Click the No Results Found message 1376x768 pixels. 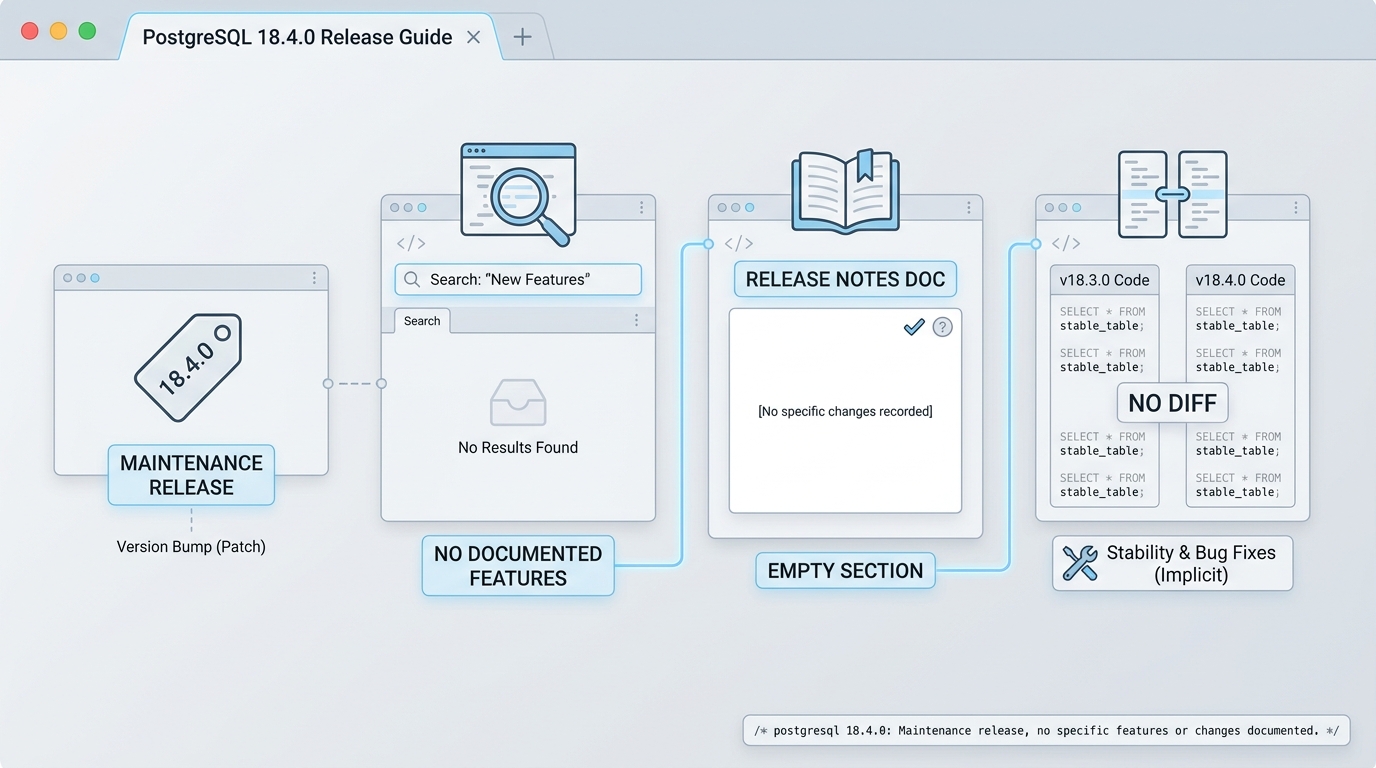tap(518, 448)
